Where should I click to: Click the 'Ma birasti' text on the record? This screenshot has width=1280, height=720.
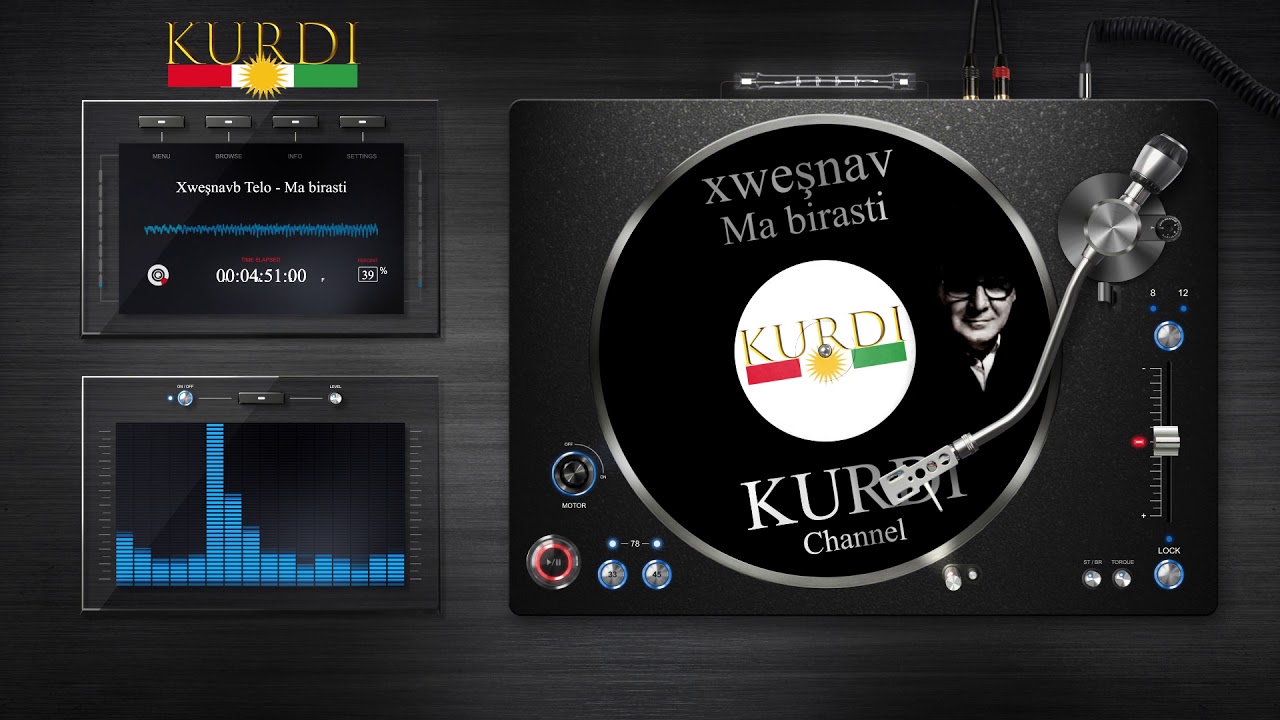tap(806, 221)
